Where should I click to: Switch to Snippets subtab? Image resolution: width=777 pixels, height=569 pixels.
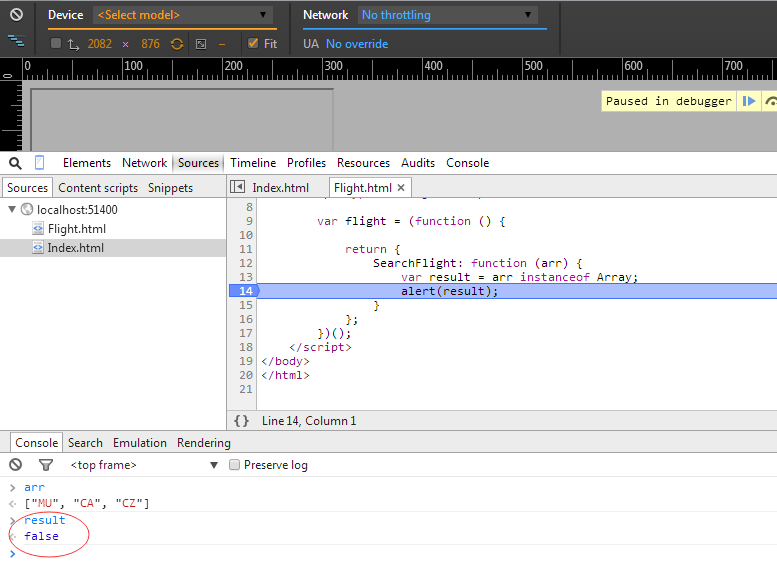coord(170,188)
